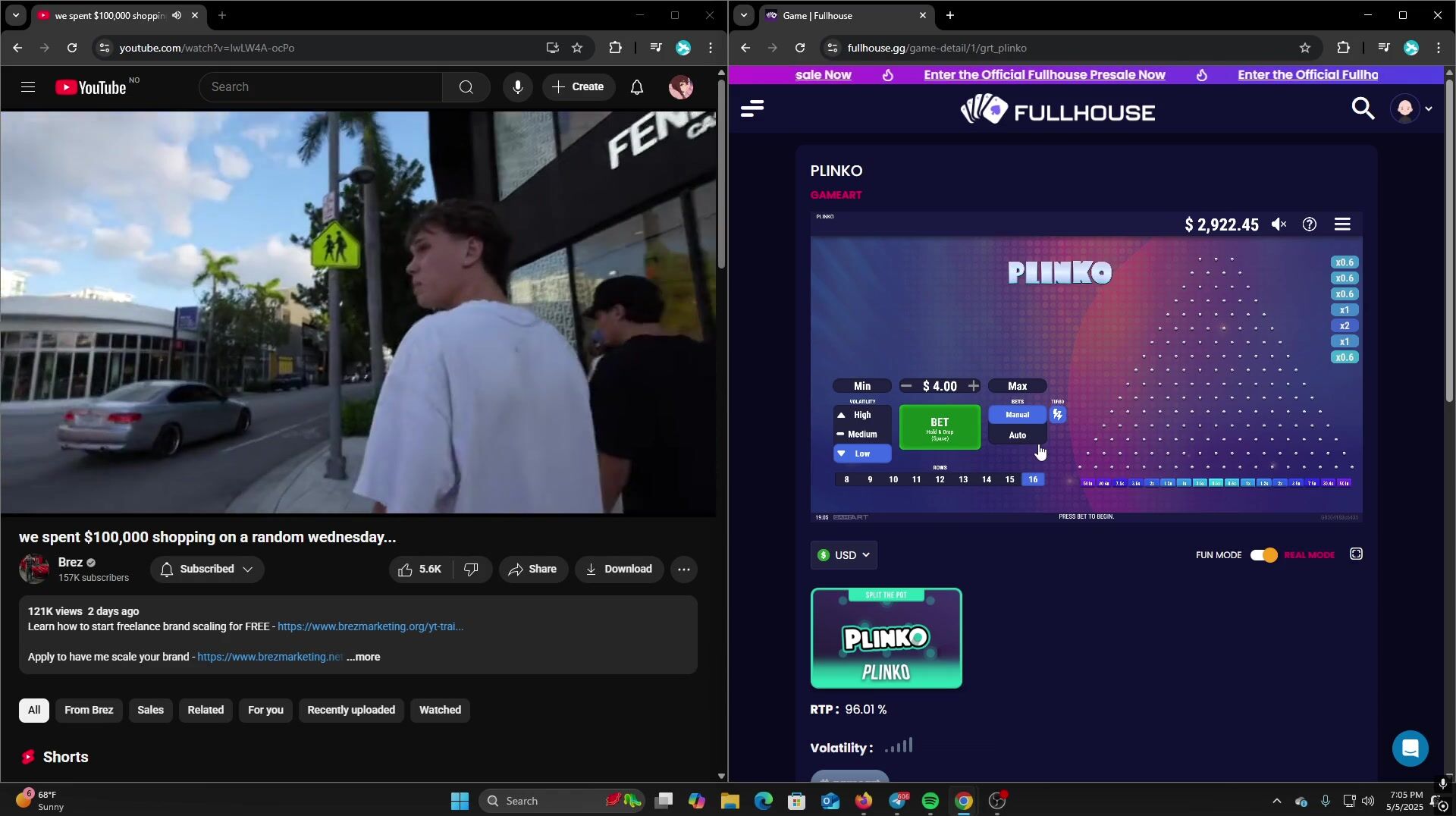1456x816 pixels.
Task: Toggle Fun Mode / Real Mode switch
Action: tap(1264, 555)
